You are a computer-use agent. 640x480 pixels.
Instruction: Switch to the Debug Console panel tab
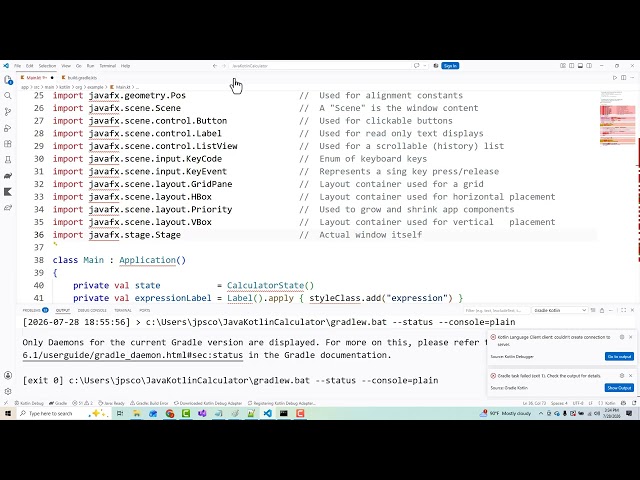(92, 310)
